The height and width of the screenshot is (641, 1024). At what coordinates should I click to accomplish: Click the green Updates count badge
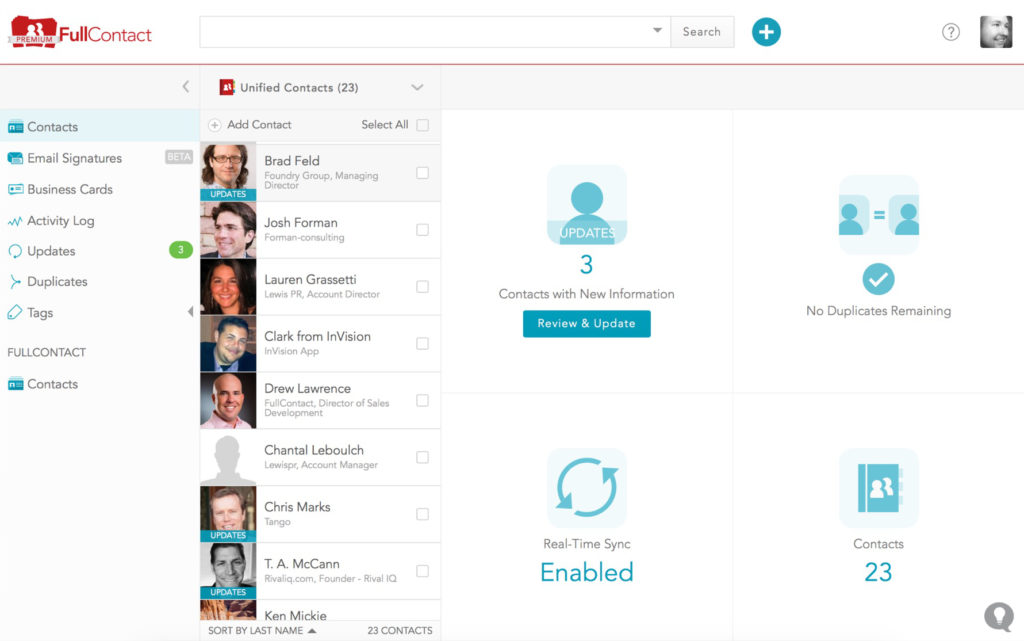click(181, 250)
